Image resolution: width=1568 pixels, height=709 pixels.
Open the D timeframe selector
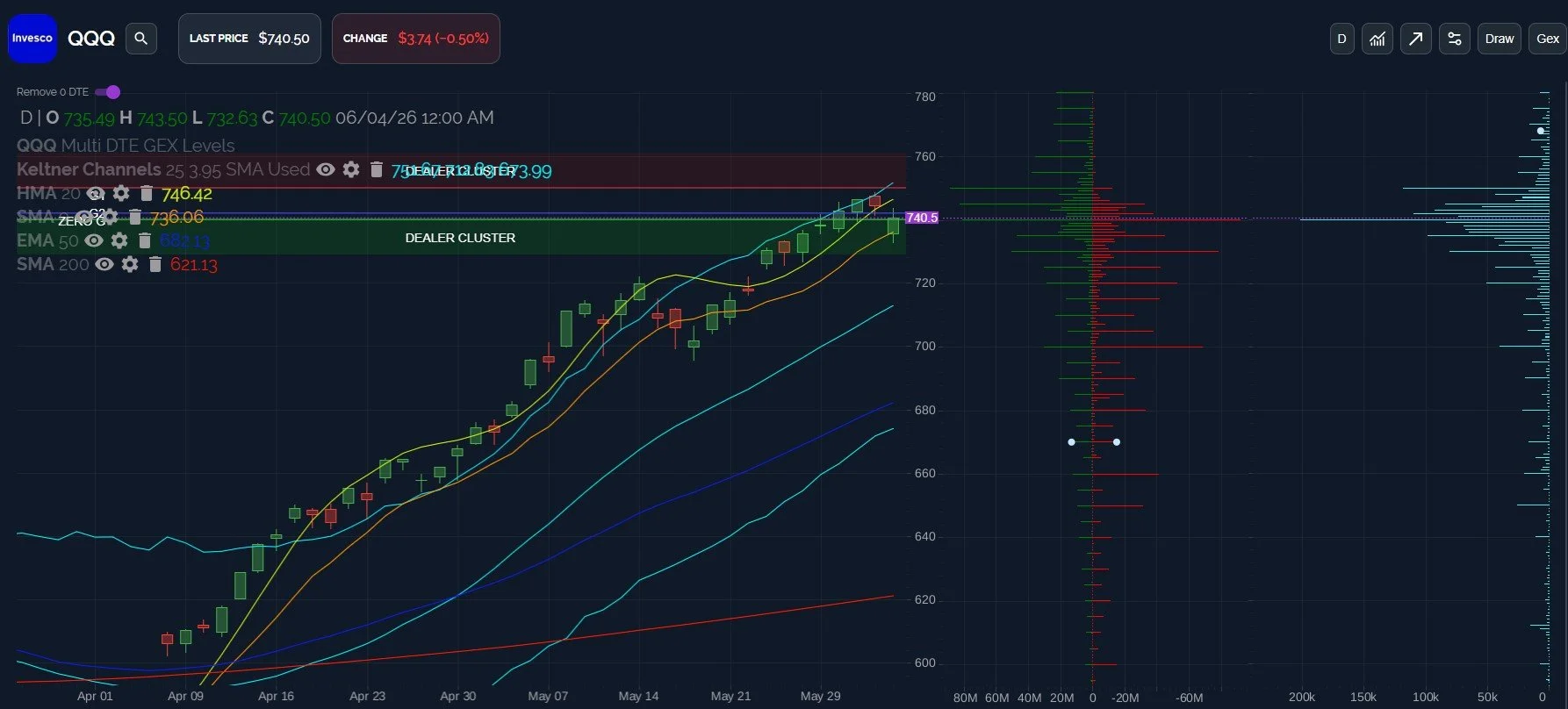[x=1341, y=39]
